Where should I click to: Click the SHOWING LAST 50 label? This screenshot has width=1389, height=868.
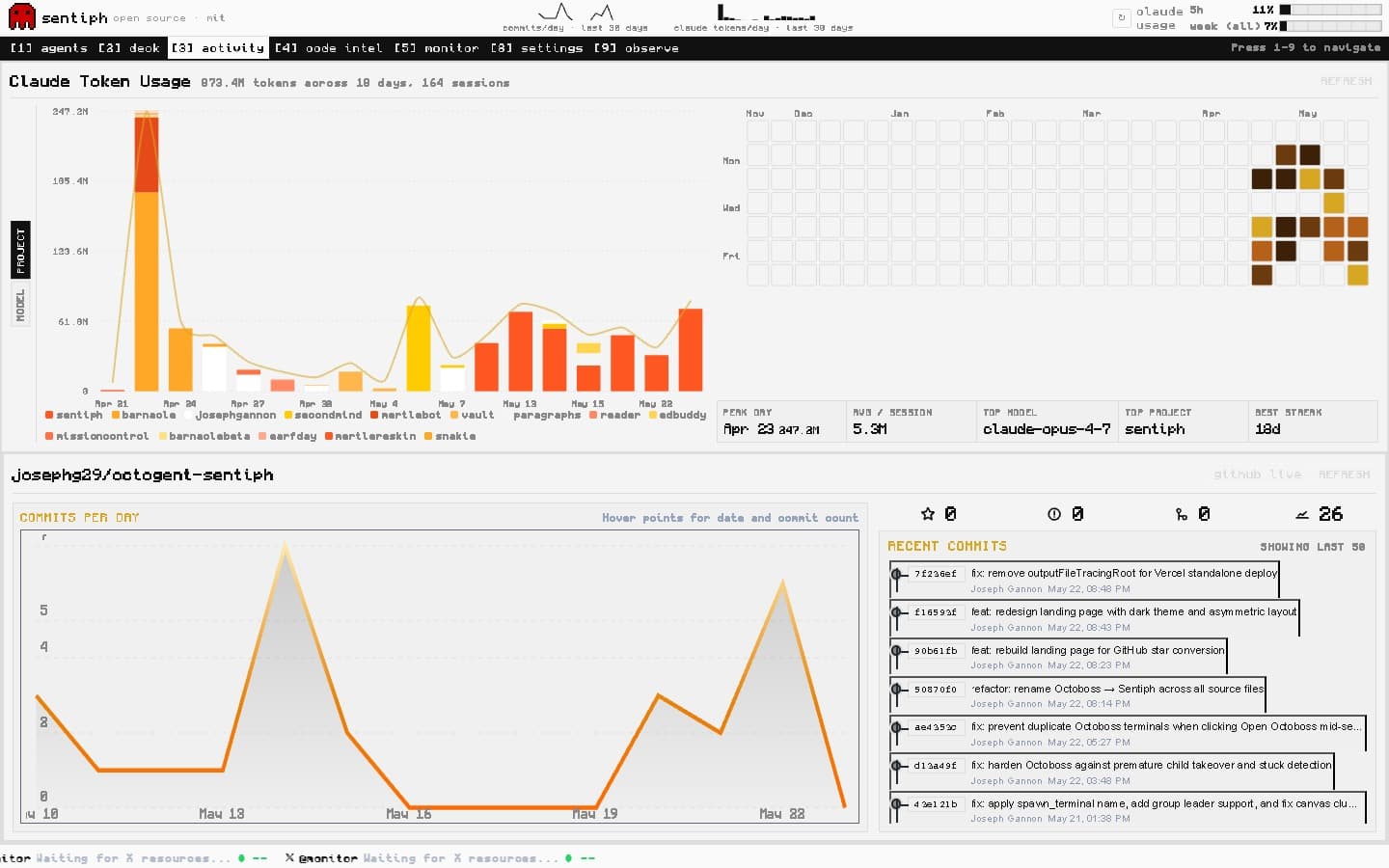point(1313,547)
